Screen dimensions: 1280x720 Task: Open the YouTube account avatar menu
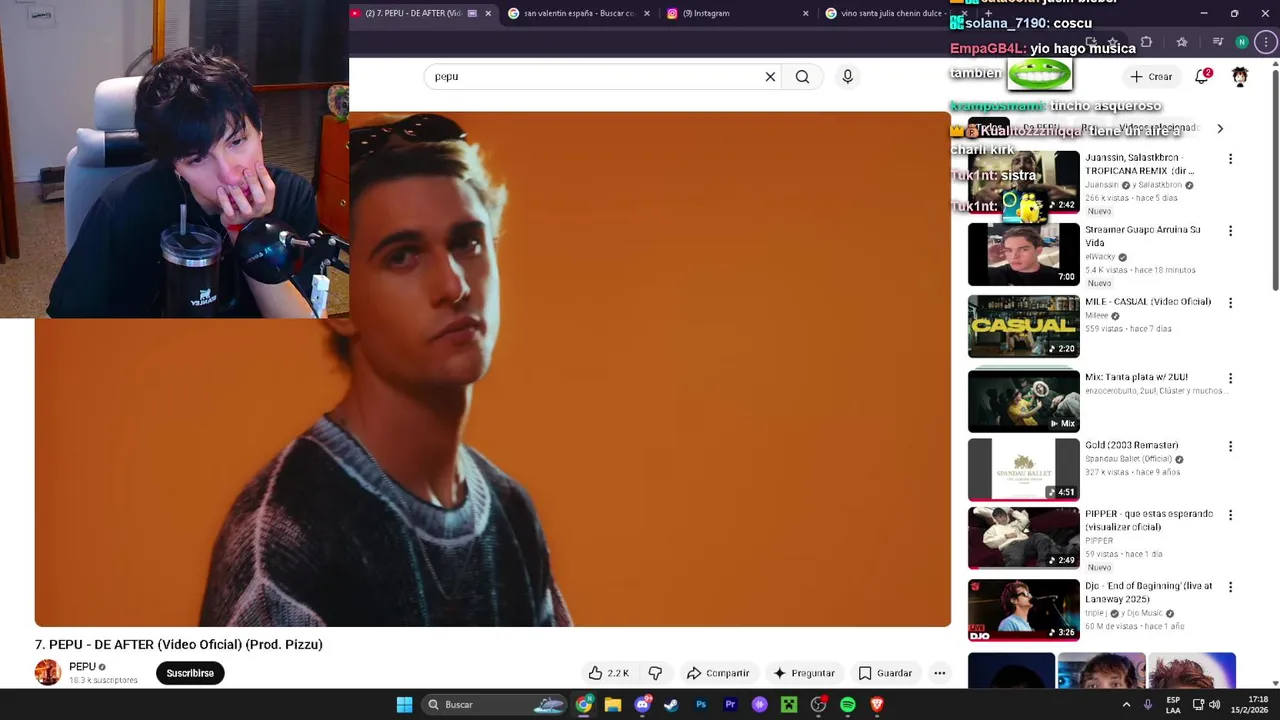tap(1240, 76)
